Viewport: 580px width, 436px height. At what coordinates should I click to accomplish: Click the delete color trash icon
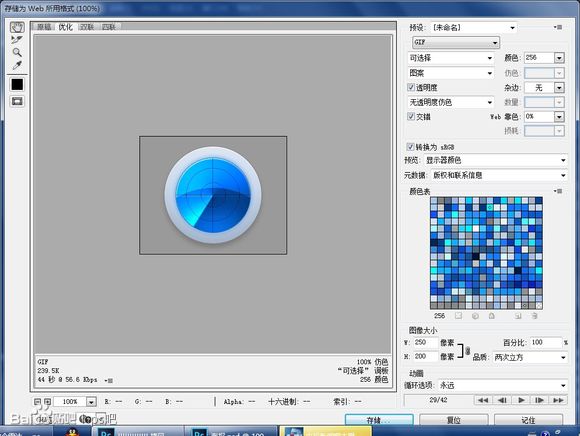[x=535, y=316]
